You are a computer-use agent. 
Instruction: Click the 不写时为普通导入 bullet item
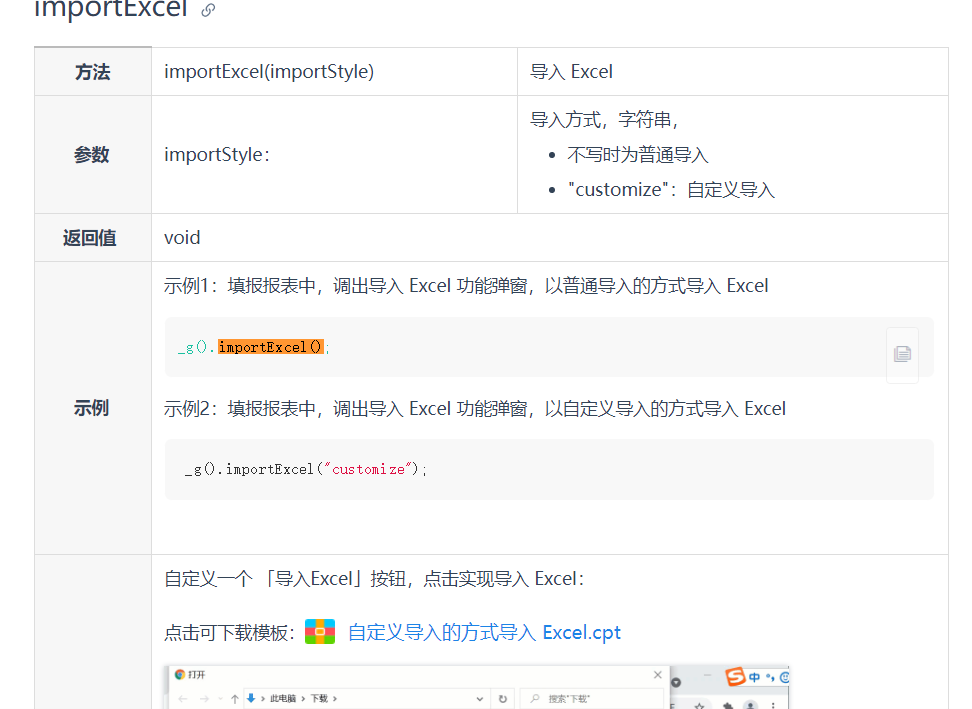(638, 154)
